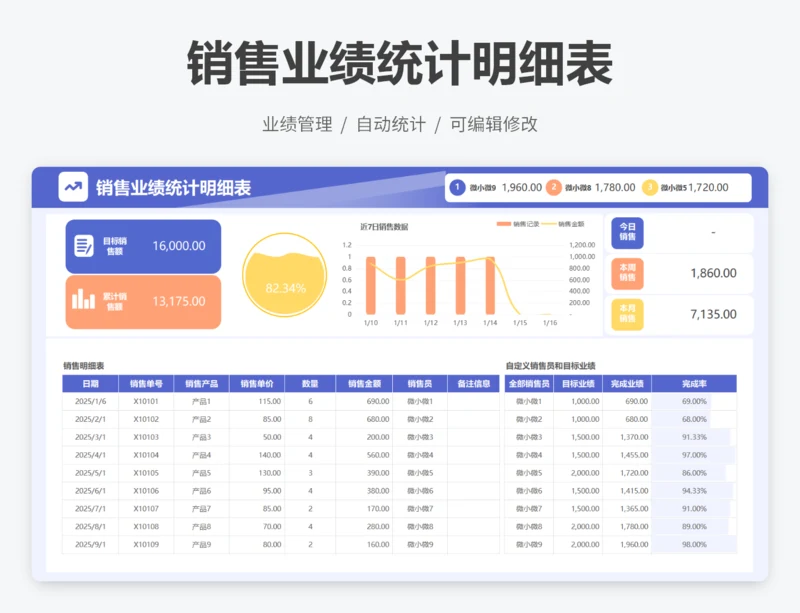Image resolution: width=800 pixels, height=613 pixels.
Task: Select the order number cell X10102
Action: (146, 420)
